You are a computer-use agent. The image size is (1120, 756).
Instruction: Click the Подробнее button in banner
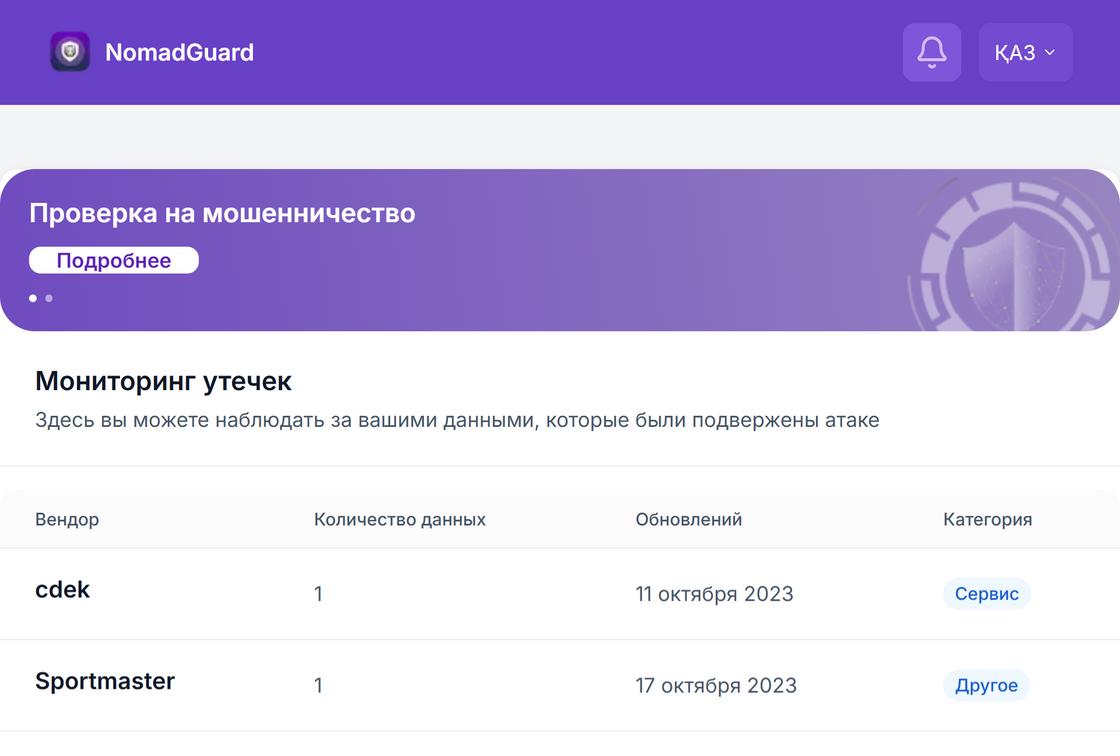pyautogui.click(x=114, y=260)
